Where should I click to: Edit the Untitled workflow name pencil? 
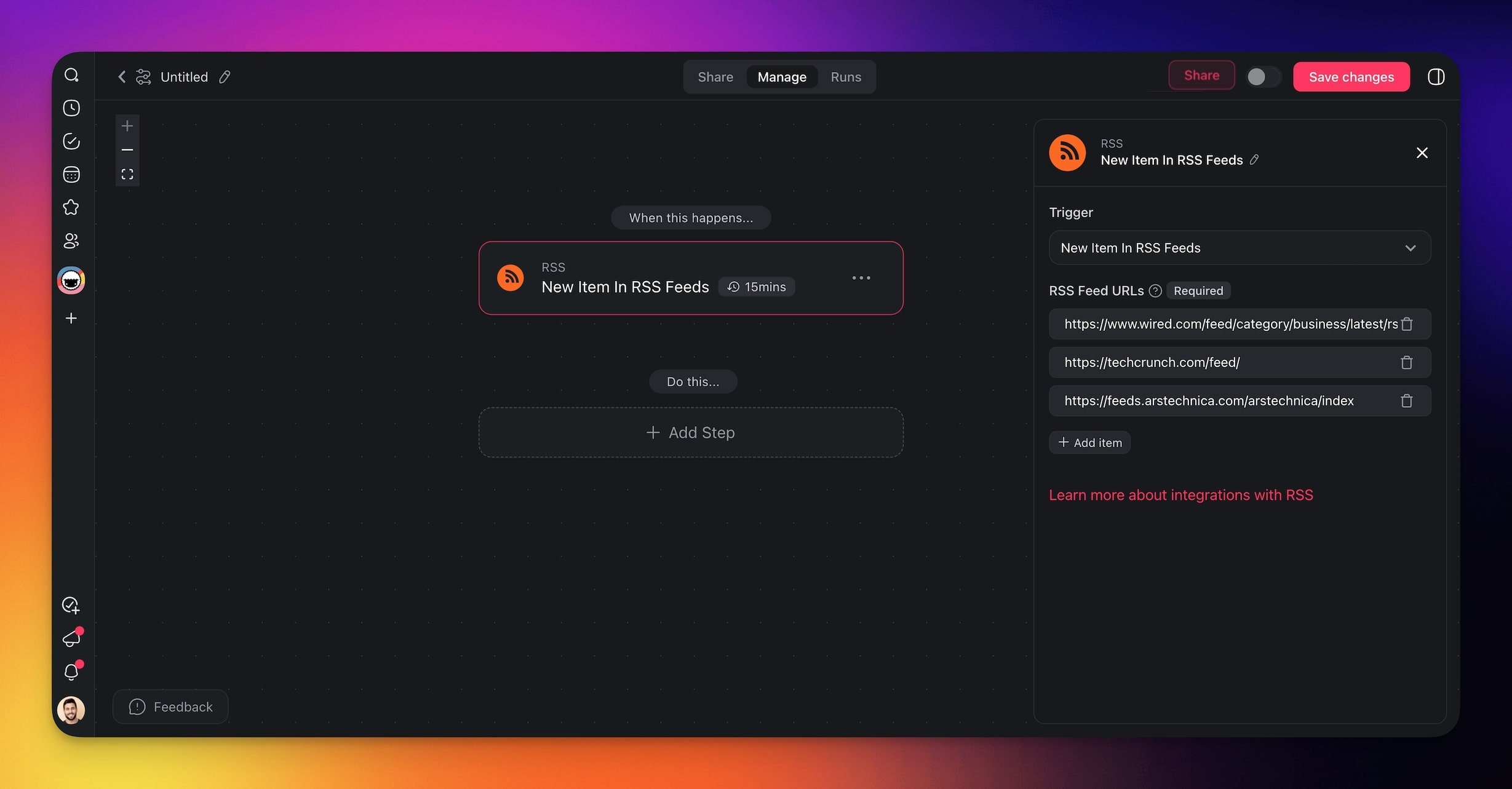click(x=225, y=77)
